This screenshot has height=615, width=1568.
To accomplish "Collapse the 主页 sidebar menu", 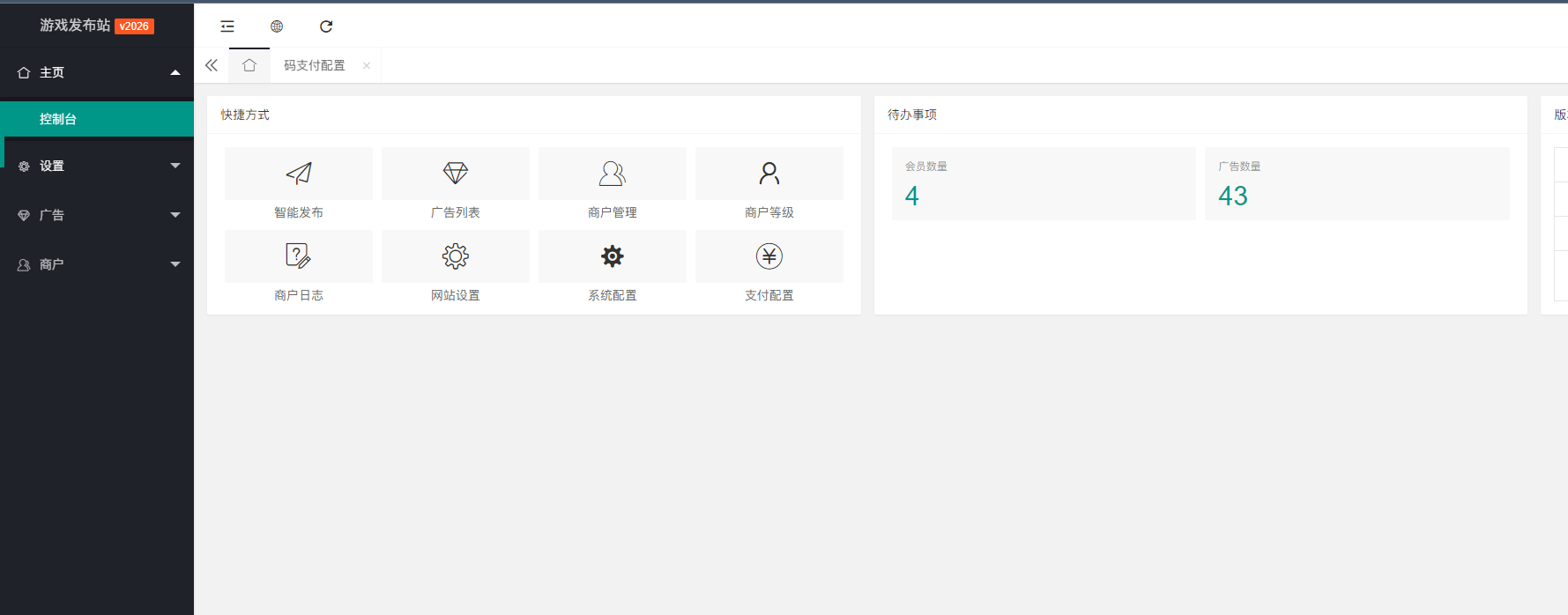I will (x=97, y=72).
